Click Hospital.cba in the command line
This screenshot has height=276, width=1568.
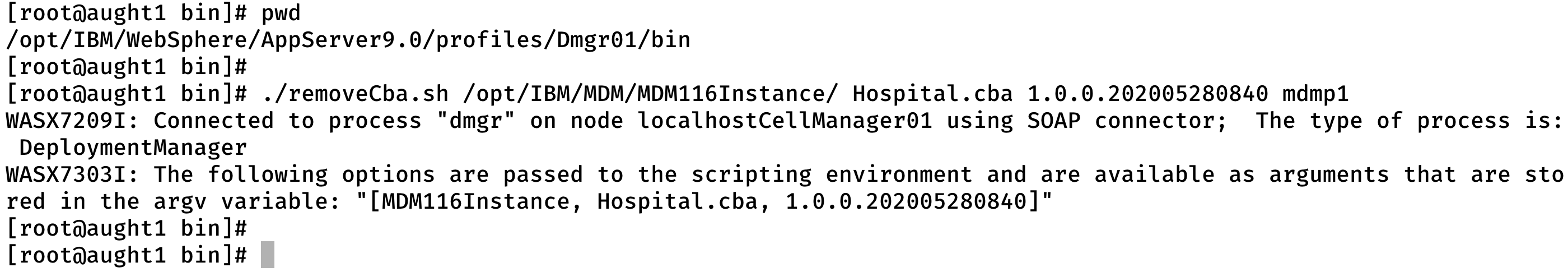point(932,94)
